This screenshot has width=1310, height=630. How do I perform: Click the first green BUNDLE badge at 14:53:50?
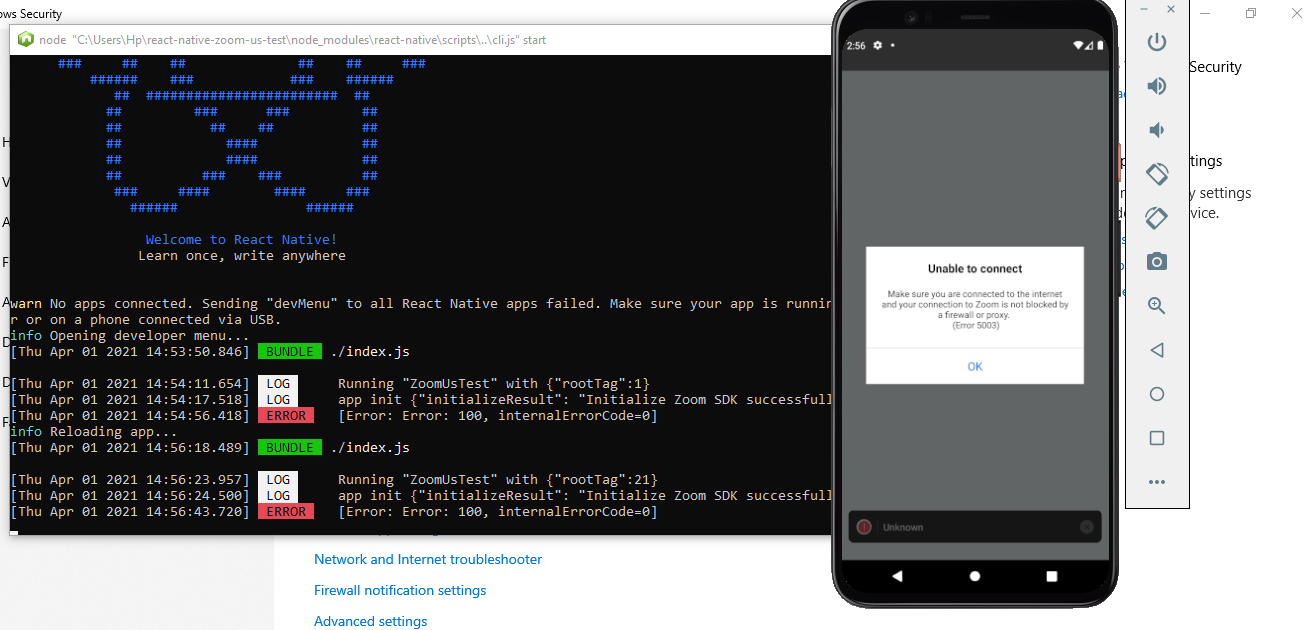[290, 352]
